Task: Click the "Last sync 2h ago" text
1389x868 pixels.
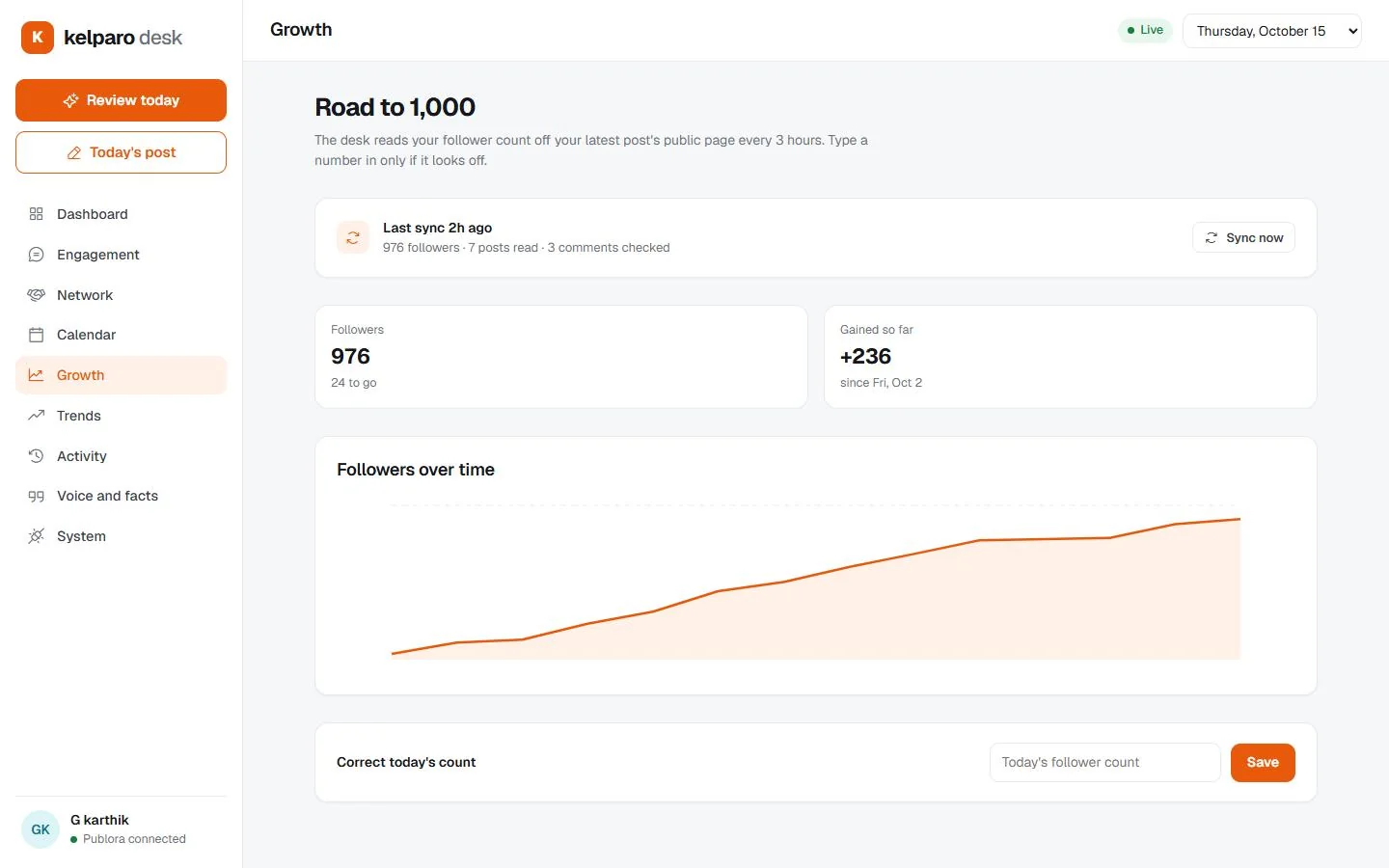Action: [x=437, y=228]
